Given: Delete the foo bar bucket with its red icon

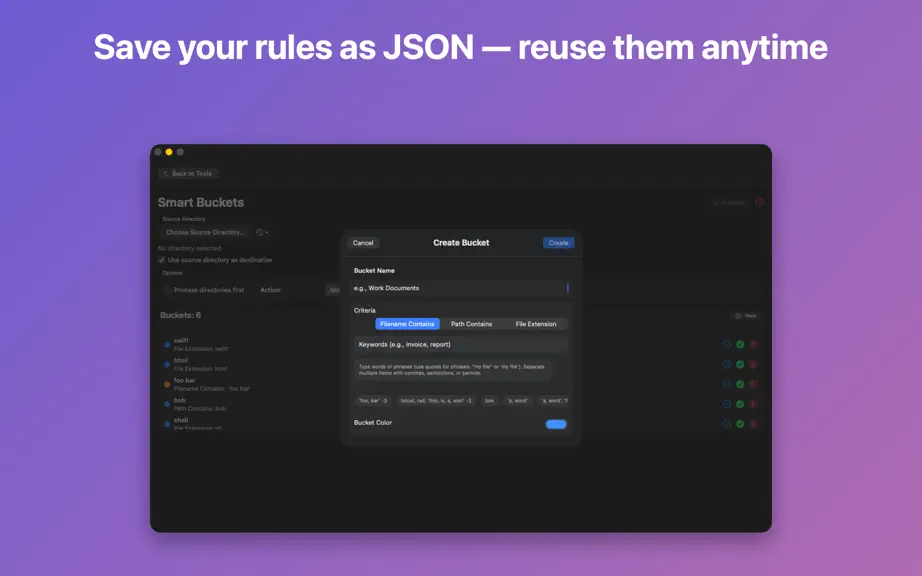Looking at the screenshot, I should tap(753, 384).
